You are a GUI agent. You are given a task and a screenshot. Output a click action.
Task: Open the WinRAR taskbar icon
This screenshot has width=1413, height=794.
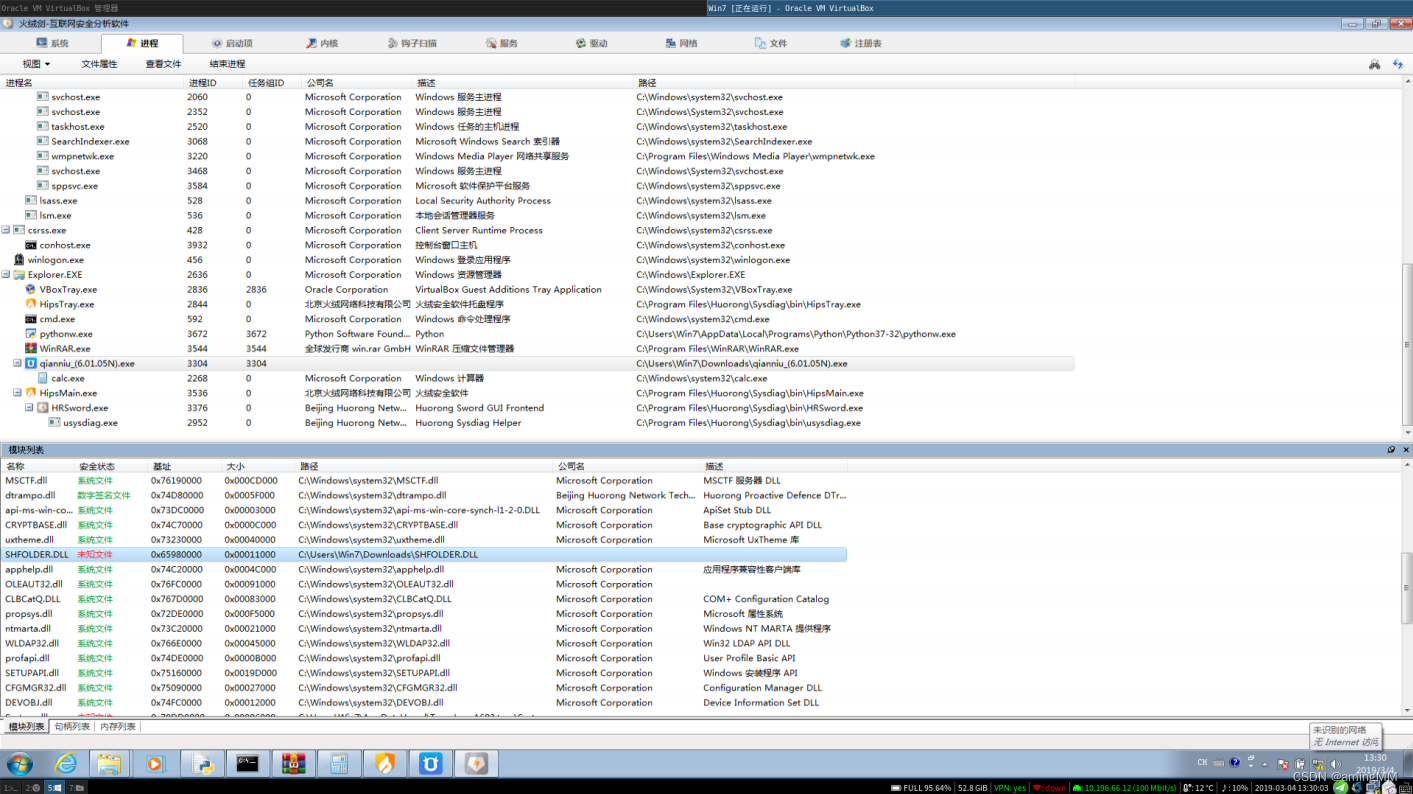click(293, 764)
